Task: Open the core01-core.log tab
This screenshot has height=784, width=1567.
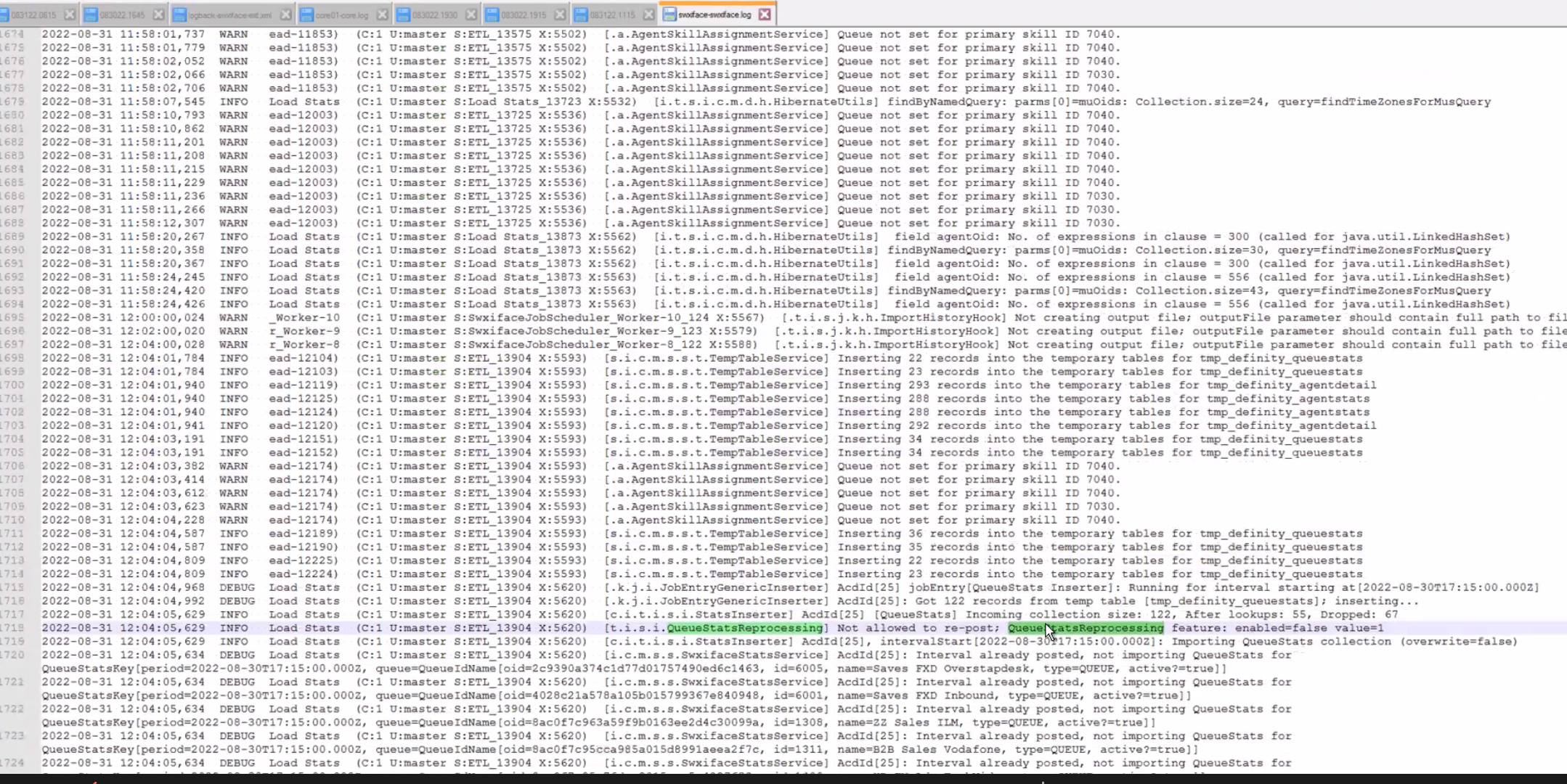Action: coord(341,15)
